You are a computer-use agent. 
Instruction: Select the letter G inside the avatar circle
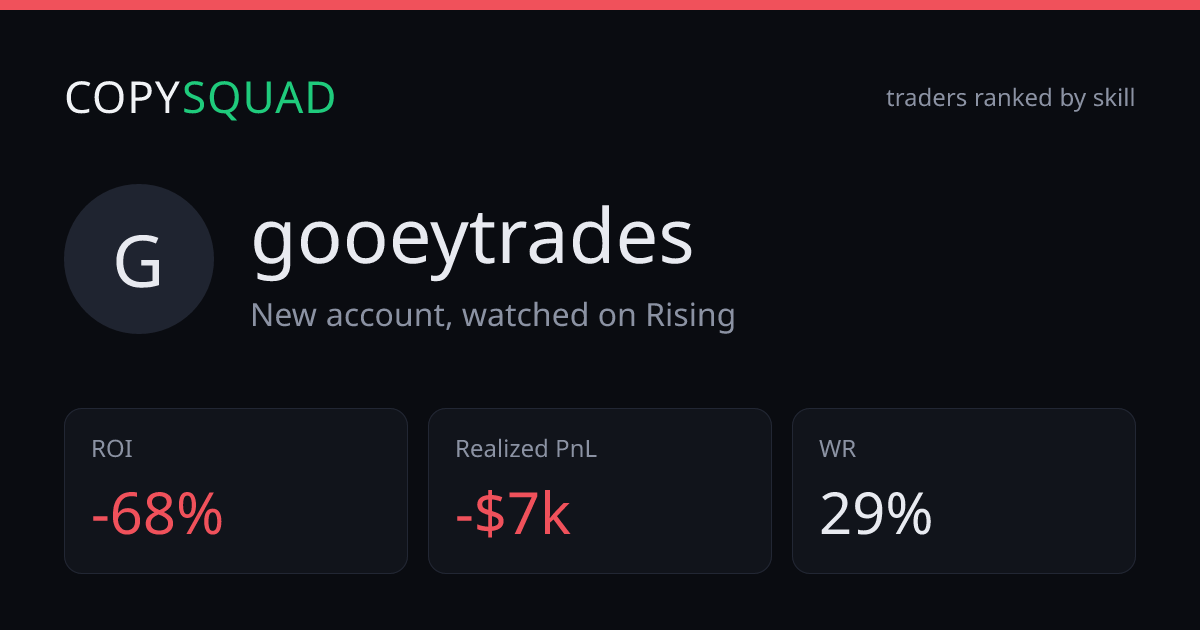click(x=139, y=262)
